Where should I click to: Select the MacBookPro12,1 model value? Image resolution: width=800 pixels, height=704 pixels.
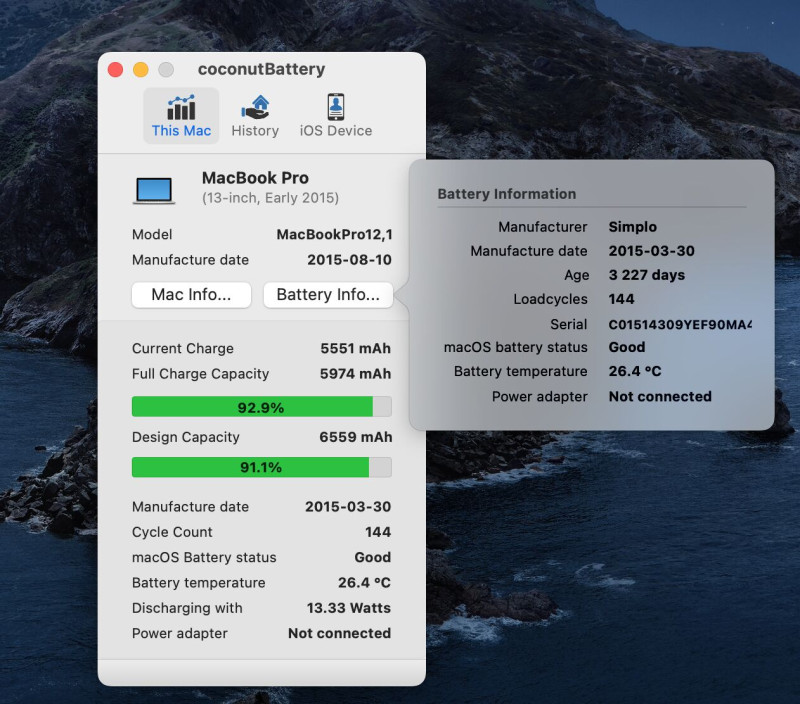[335, 235]
